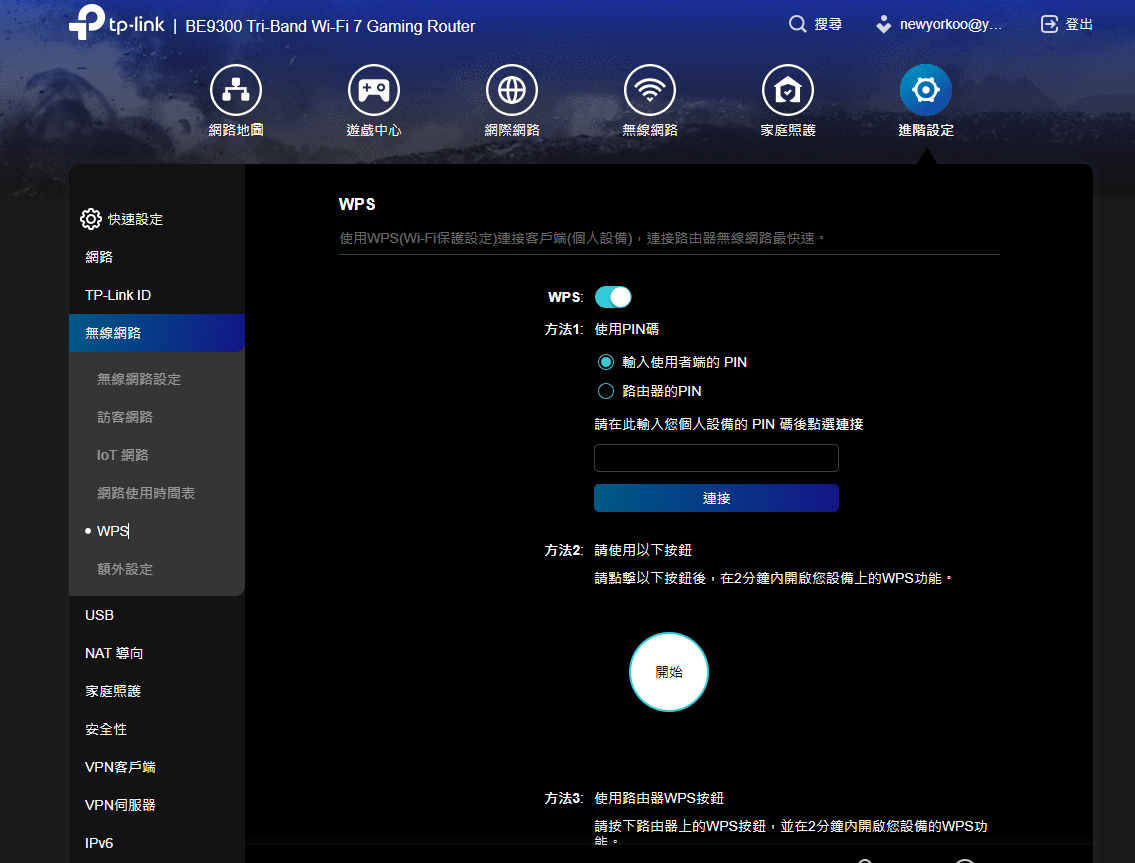Open the 遊戲中心 game center icon
Screen dimensions: 1135x863
click(x=374, y=90)
